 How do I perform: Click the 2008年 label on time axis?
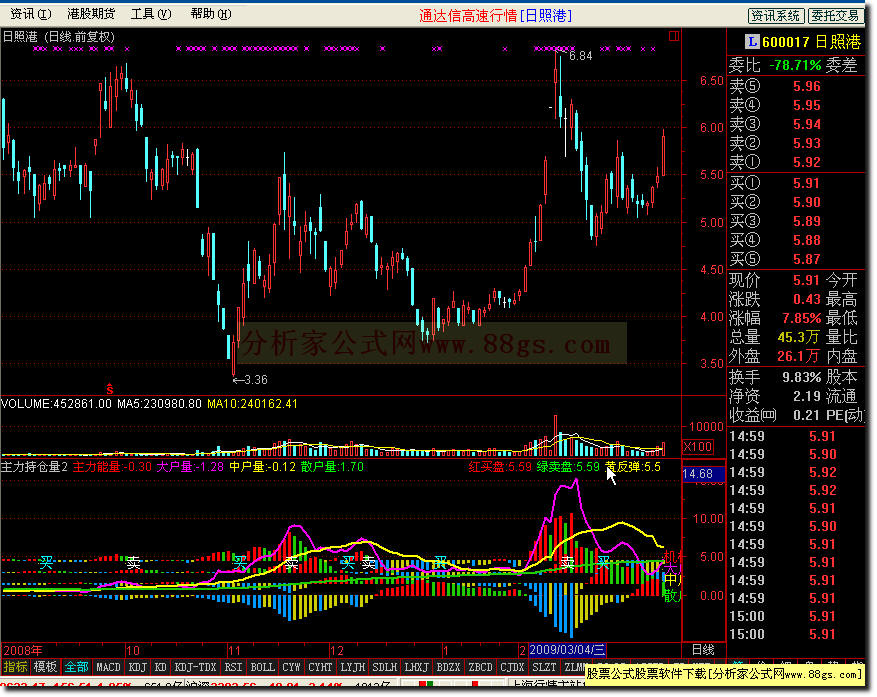coord(22,651)
